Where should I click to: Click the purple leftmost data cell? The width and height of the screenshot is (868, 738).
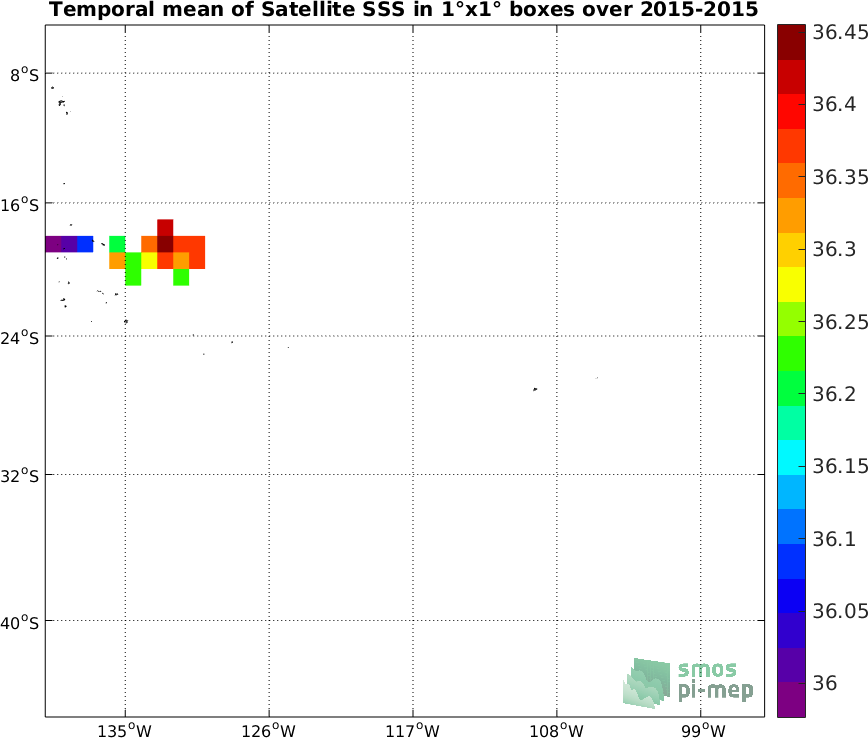53,244
